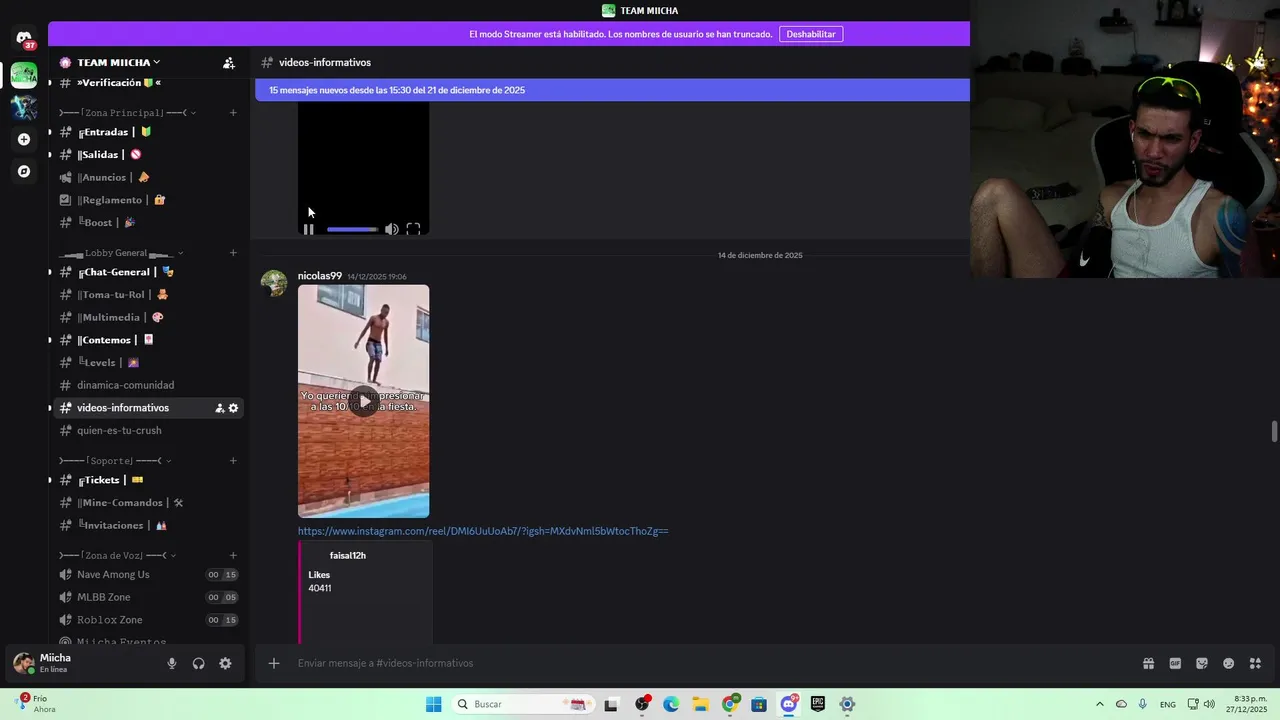Open the sticker picker
This screenshot has height=720, width=1280.
point(1202,663)
